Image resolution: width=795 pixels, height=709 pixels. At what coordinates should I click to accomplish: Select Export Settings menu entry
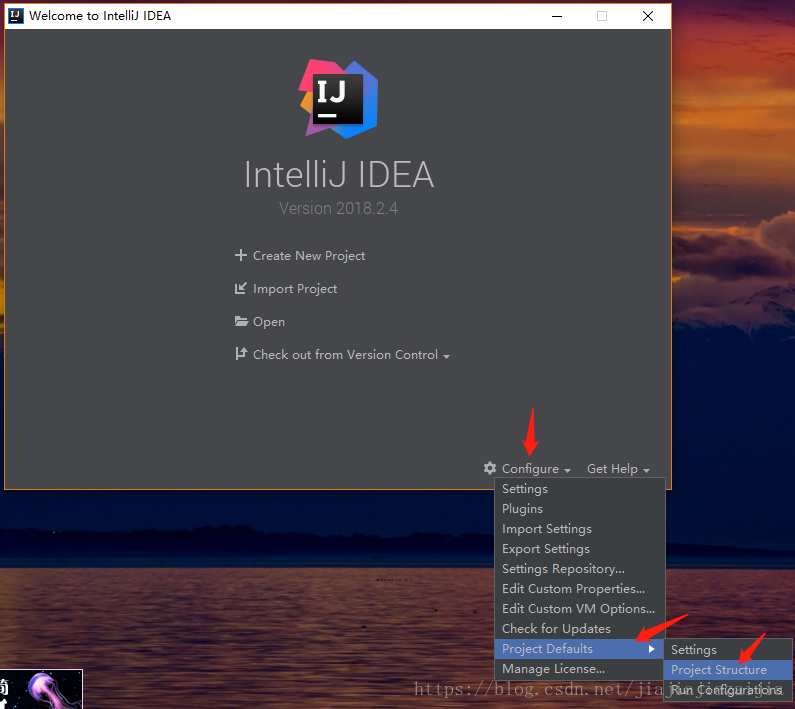pyautogui.click(x=580, y=549)
